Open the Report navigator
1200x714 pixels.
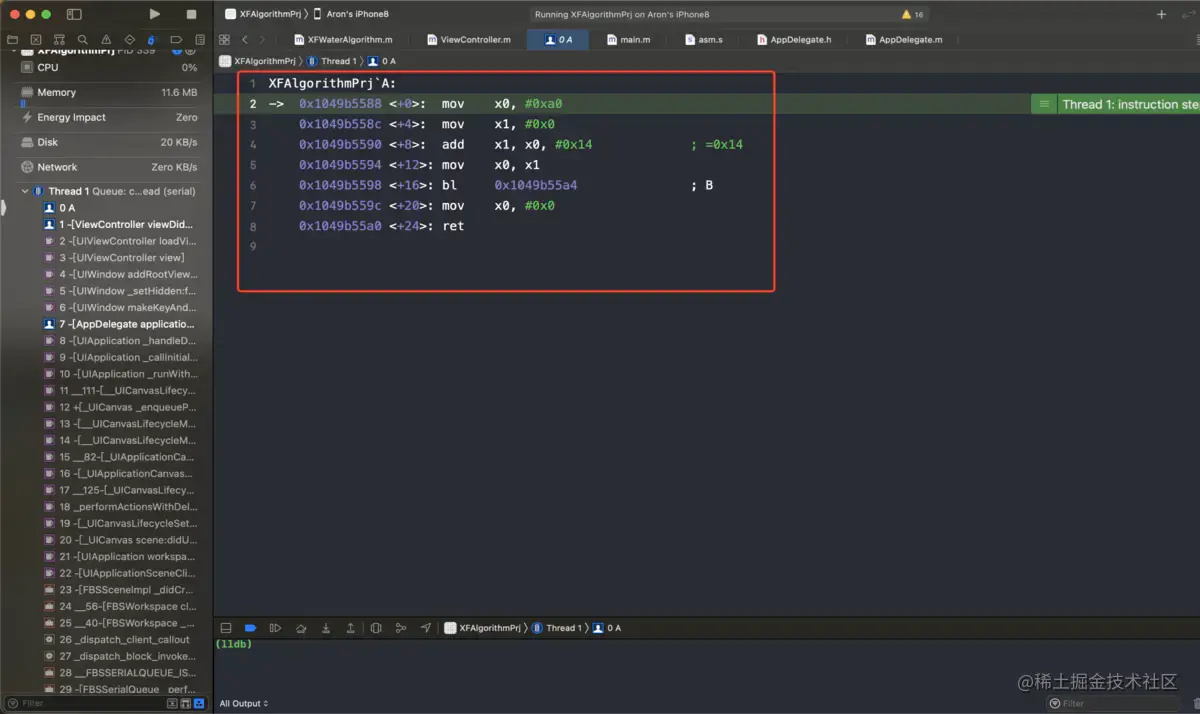pyautogui.click(x=199, y=40)
